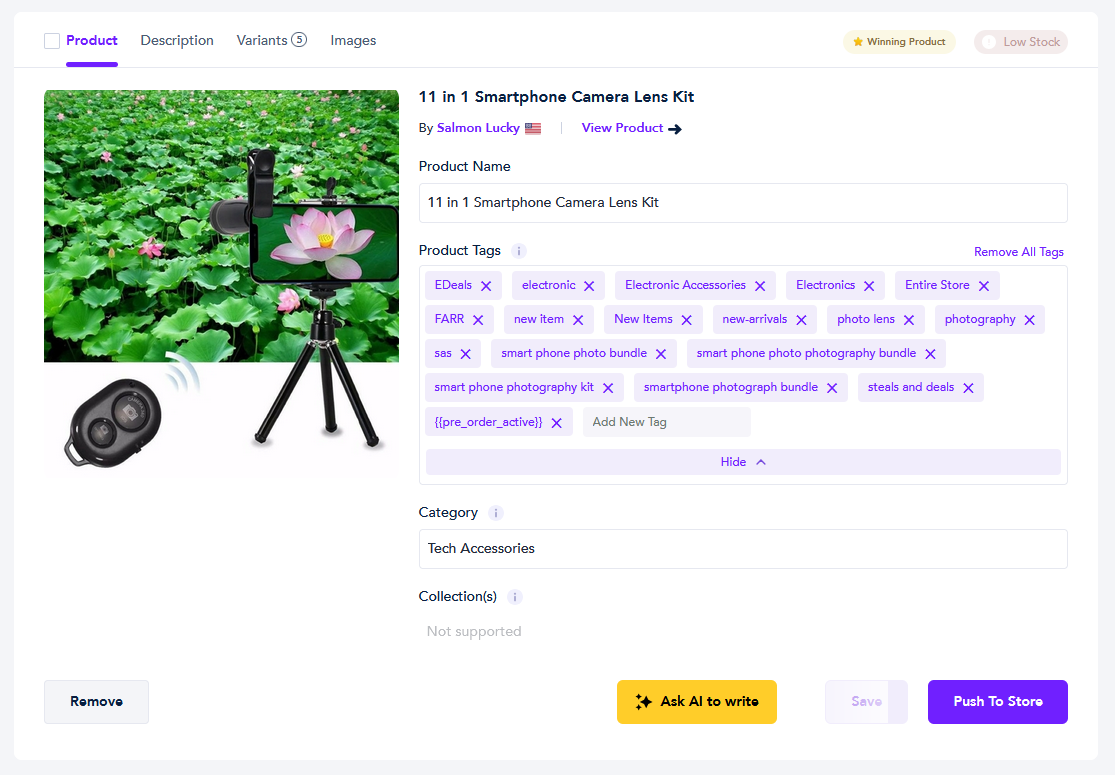
Task: Remove smart phone photo photography bundle tag
Action: pos(930,354)
